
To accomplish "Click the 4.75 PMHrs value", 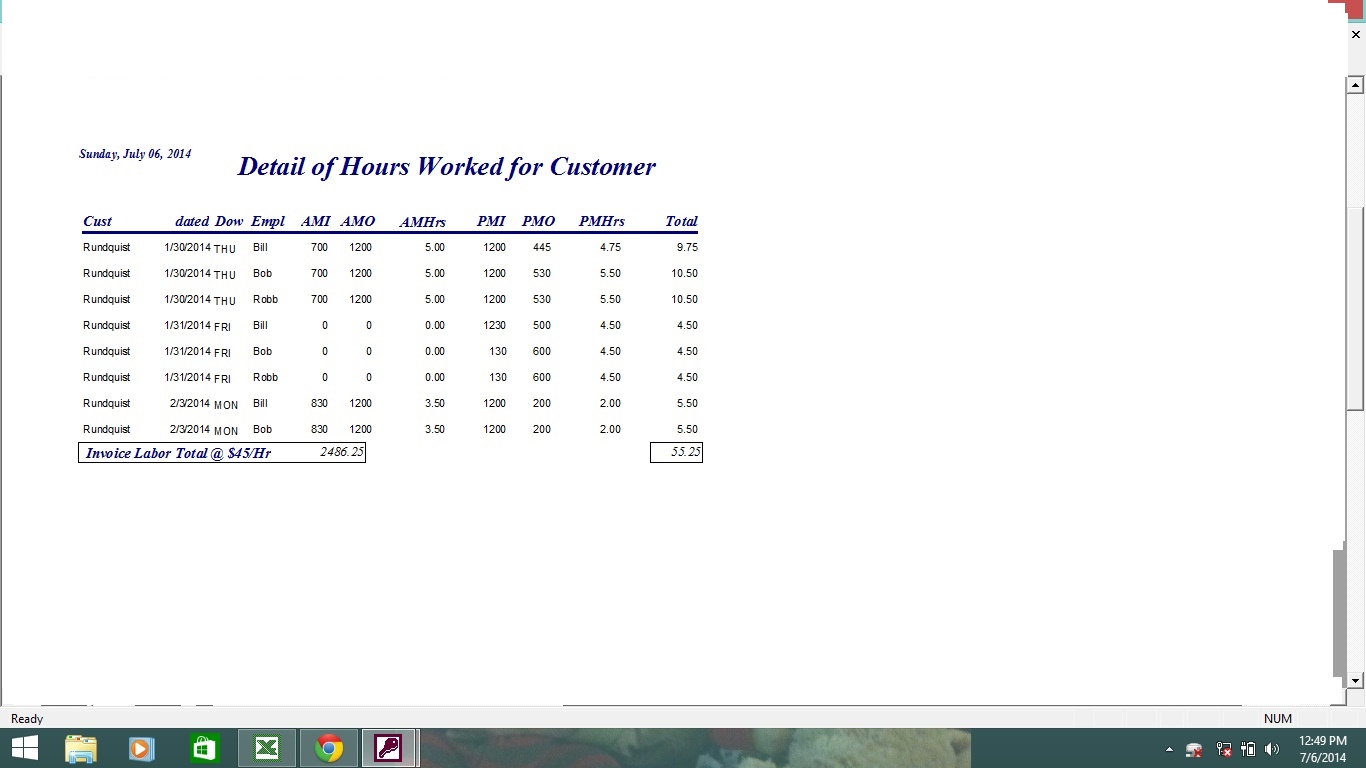I will (610, 247).
